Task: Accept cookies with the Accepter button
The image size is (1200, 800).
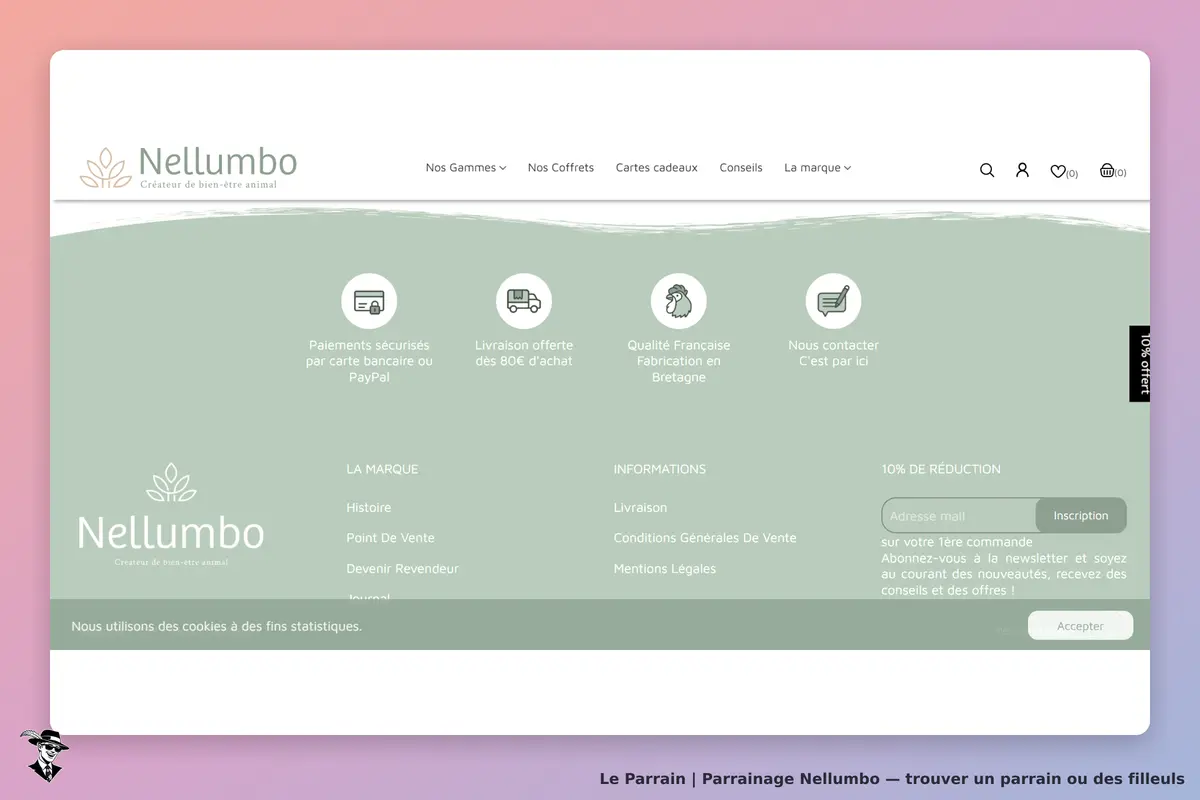Action: click(x=1081, y=626)
